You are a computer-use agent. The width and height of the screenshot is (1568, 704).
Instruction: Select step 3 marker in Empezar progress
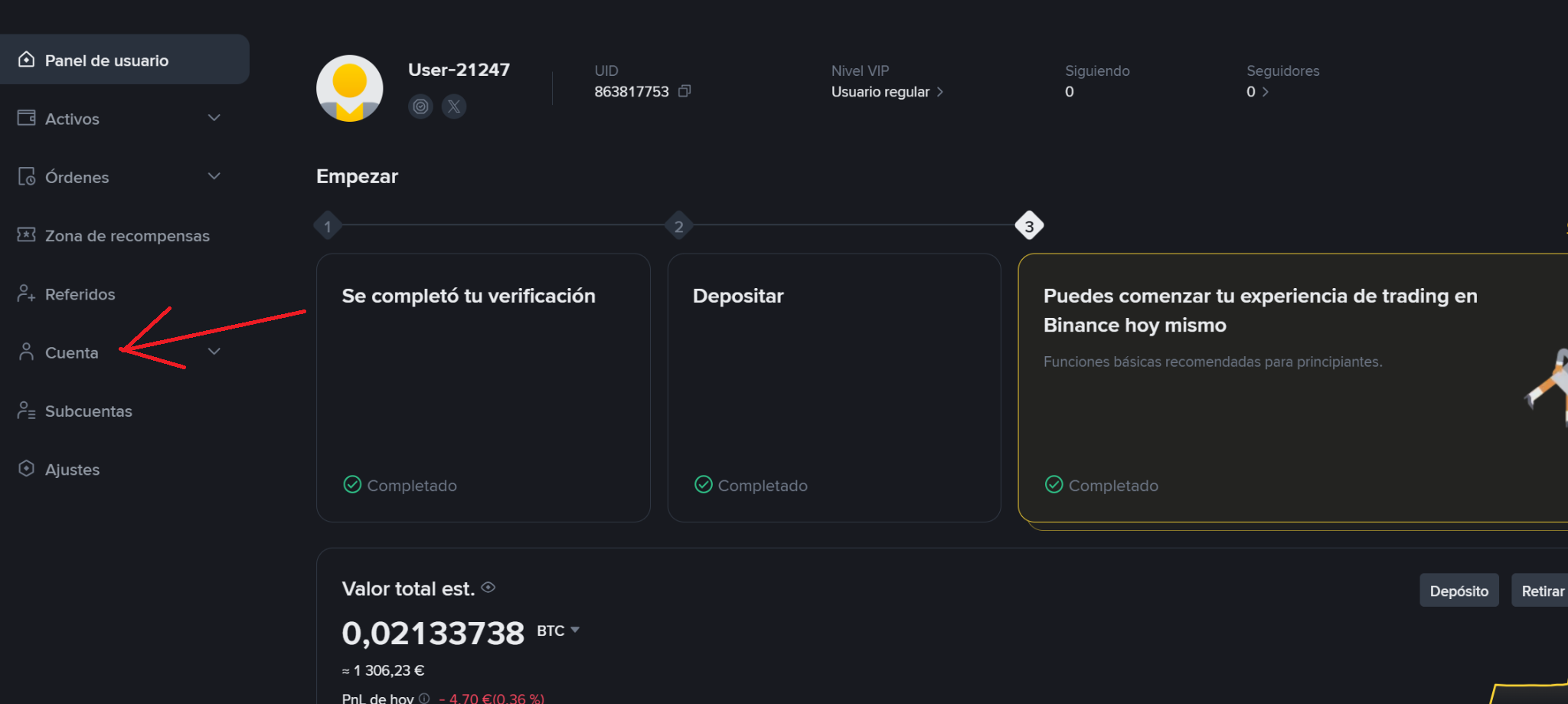click(1029, 226)
